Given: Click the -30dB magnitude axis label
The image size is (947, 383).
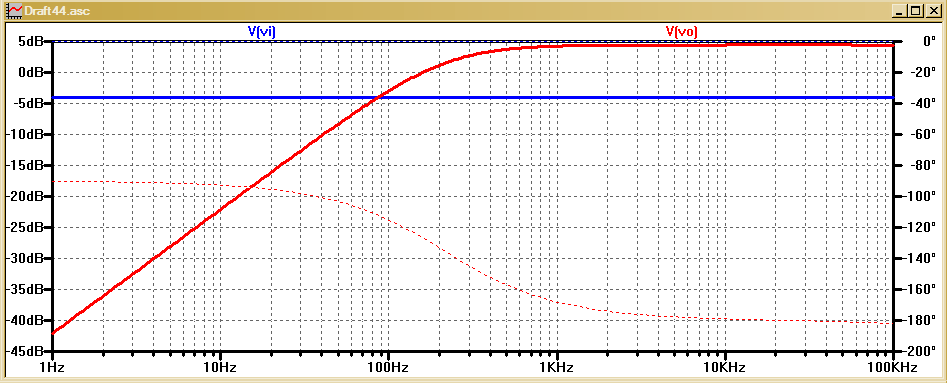Looking at the screenshot, I should (x=25, y=259).
